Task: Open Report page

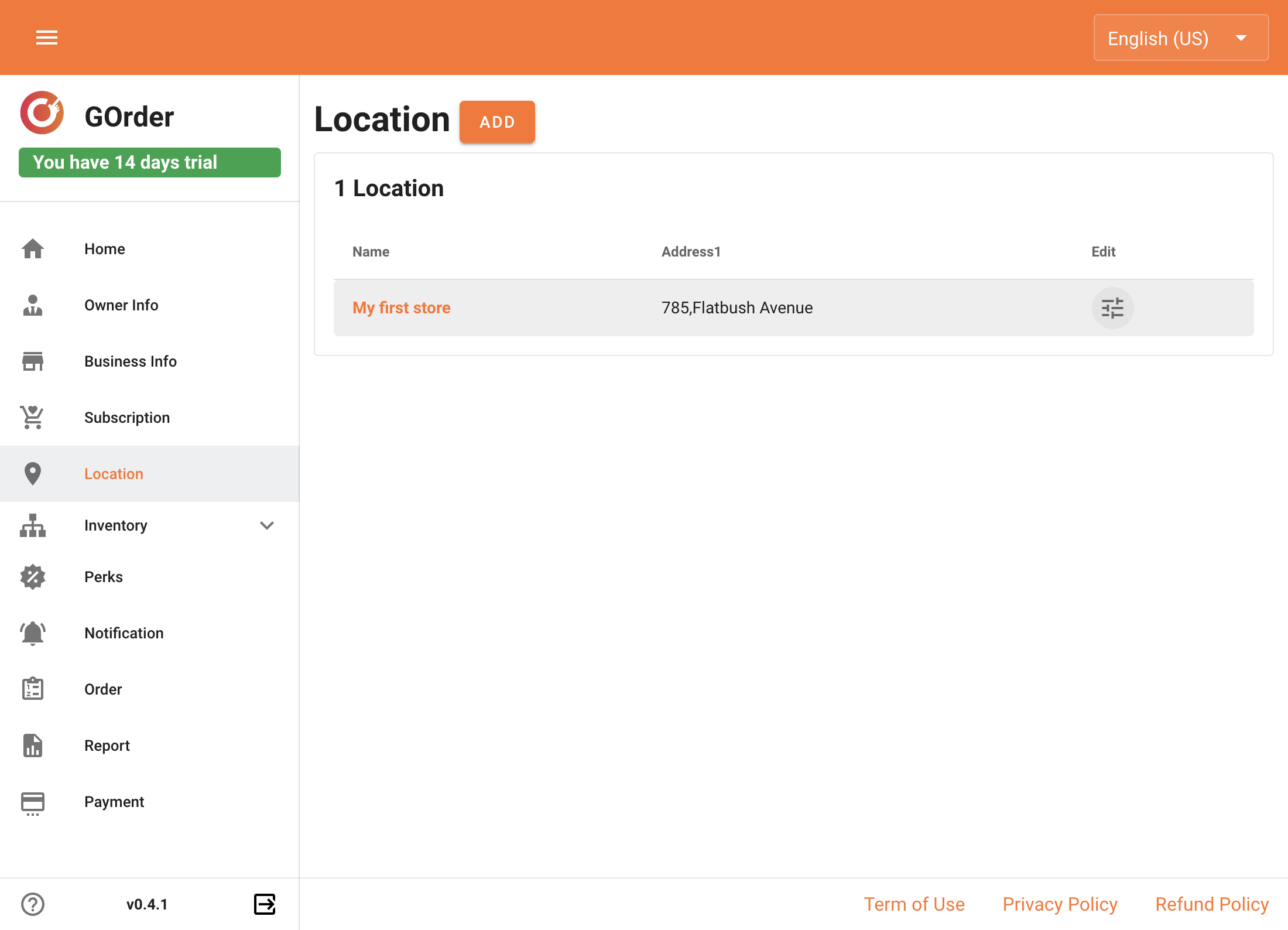Action: [x=150, y=746]
